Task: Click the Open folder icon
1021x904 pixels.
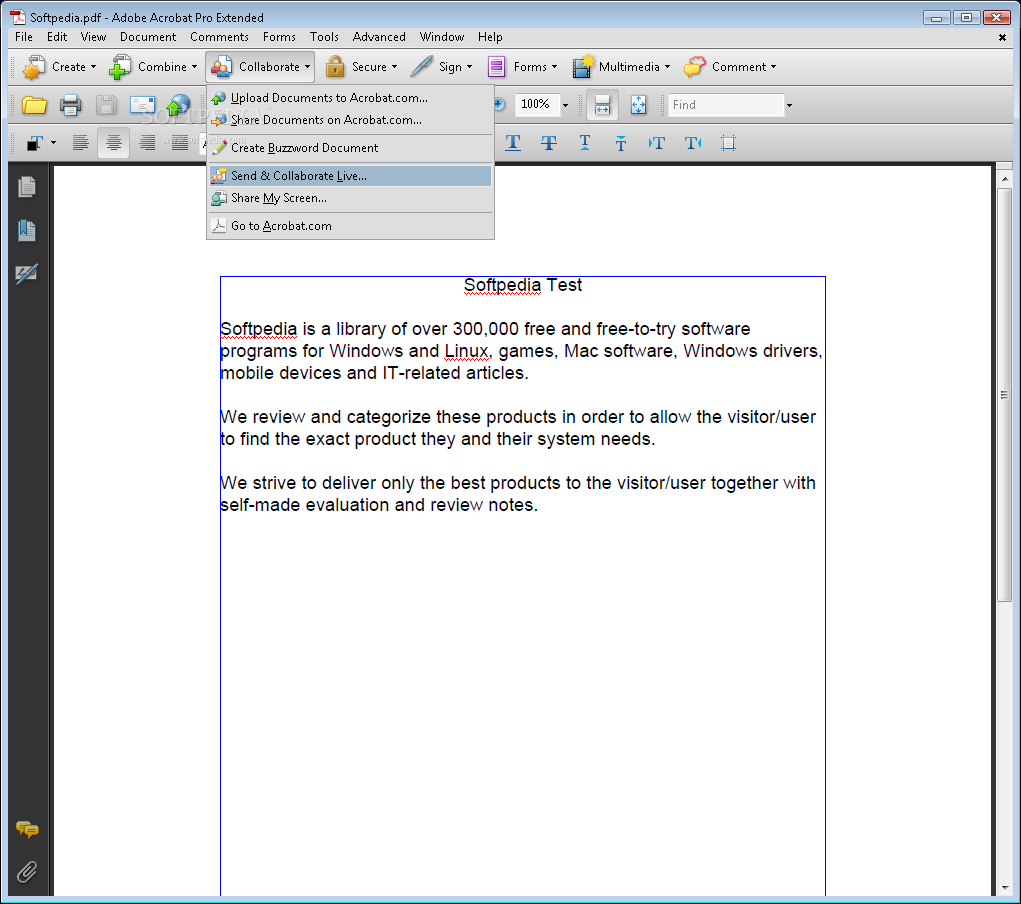Action: pos(34,105)
